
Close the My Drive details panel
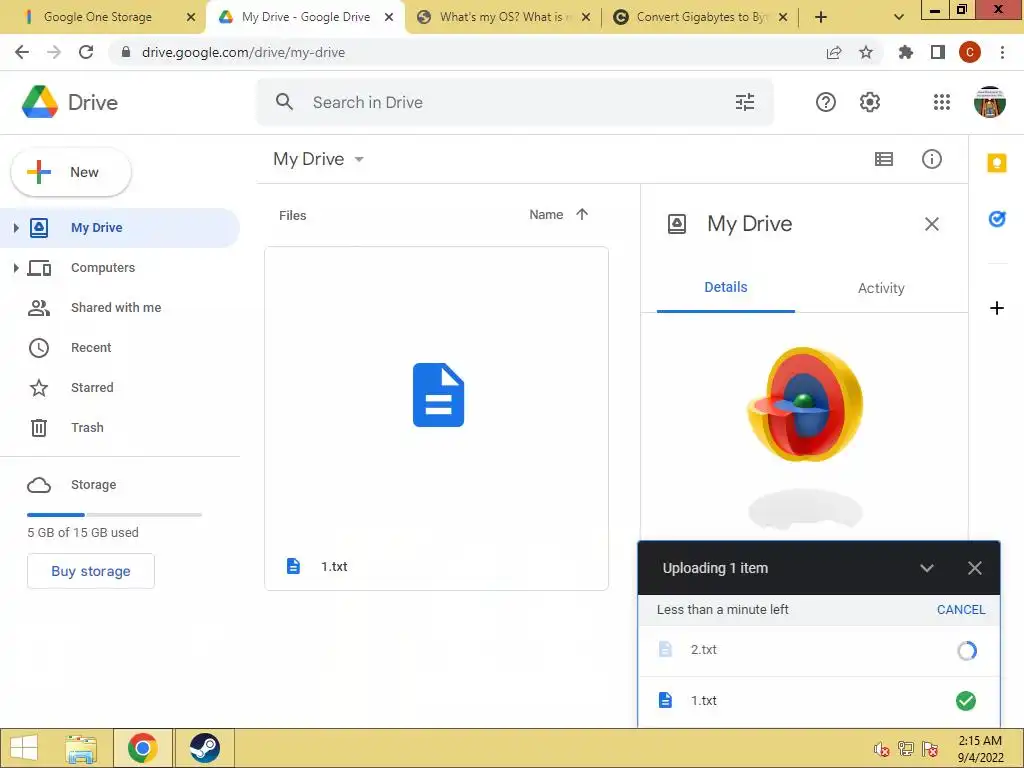tap(931, 224)
